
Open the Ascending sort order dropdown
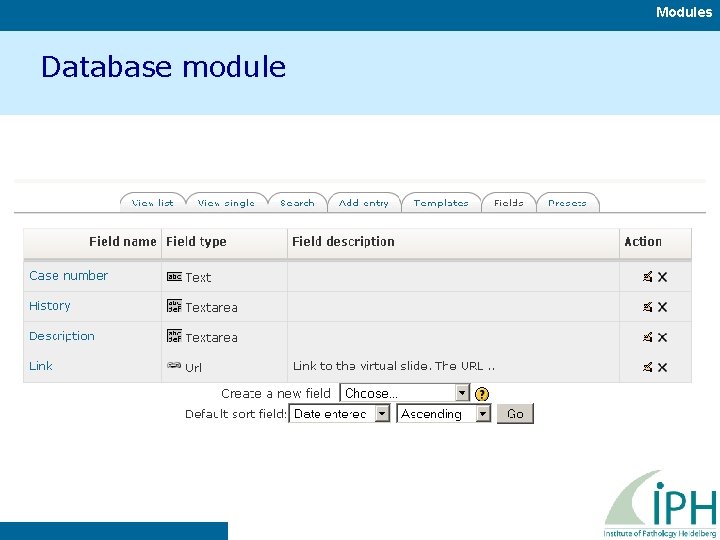coord(444,414)
